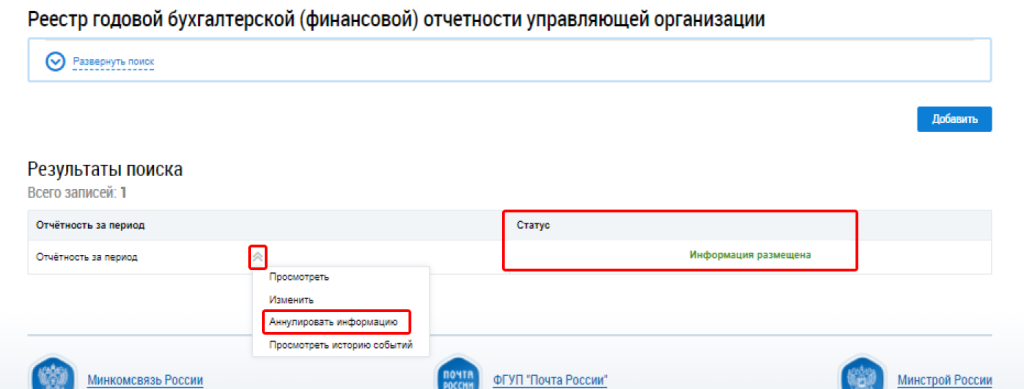Viewport: 1024px width, 389px height.
Task: Open the "Минстрой России" link
Action: pyautogui.click(x=944, y=380)
